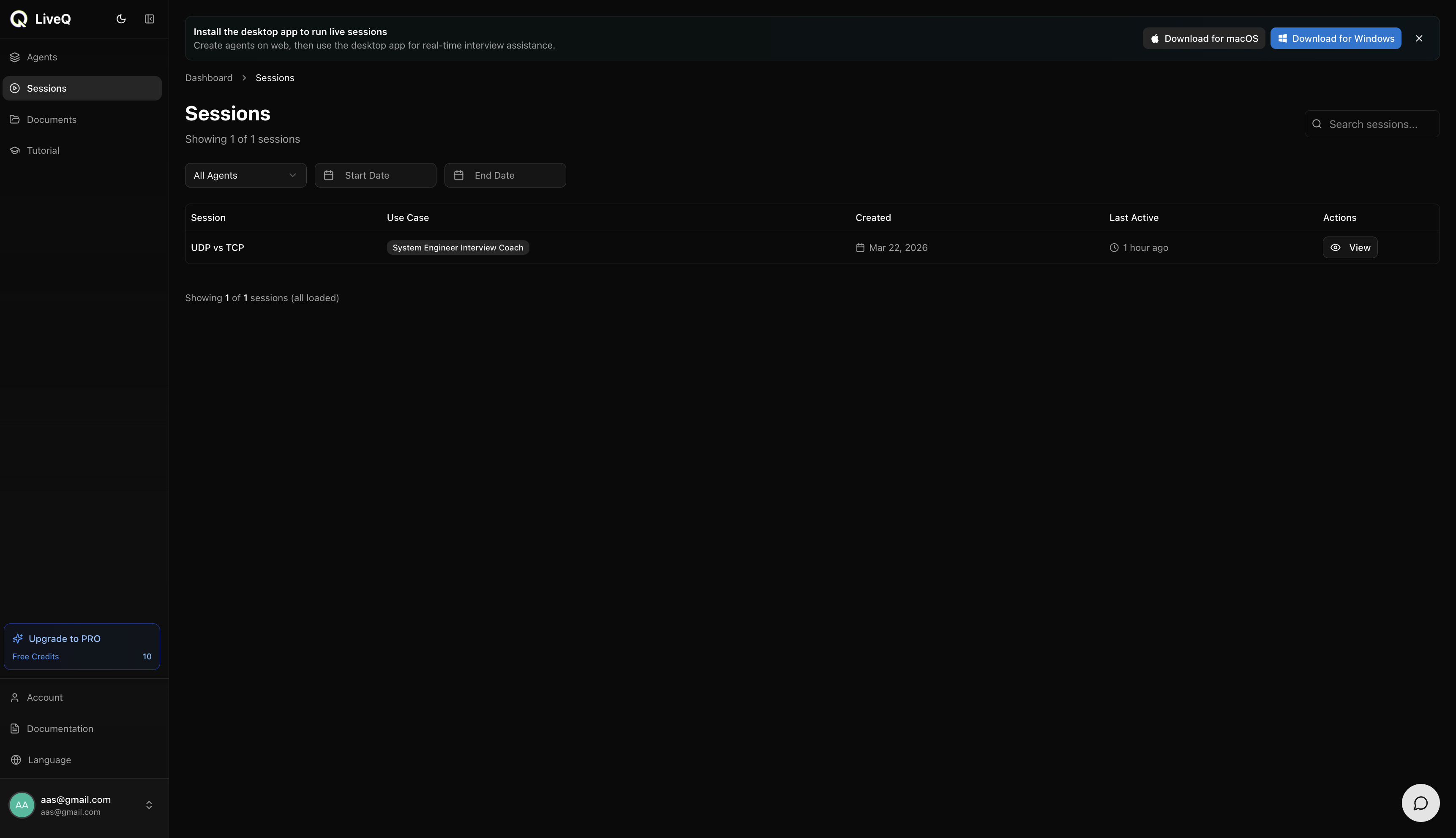Open Documentation from the sidebar
The height and width of the screenshot is (838, 1456).
pos(60,729)
